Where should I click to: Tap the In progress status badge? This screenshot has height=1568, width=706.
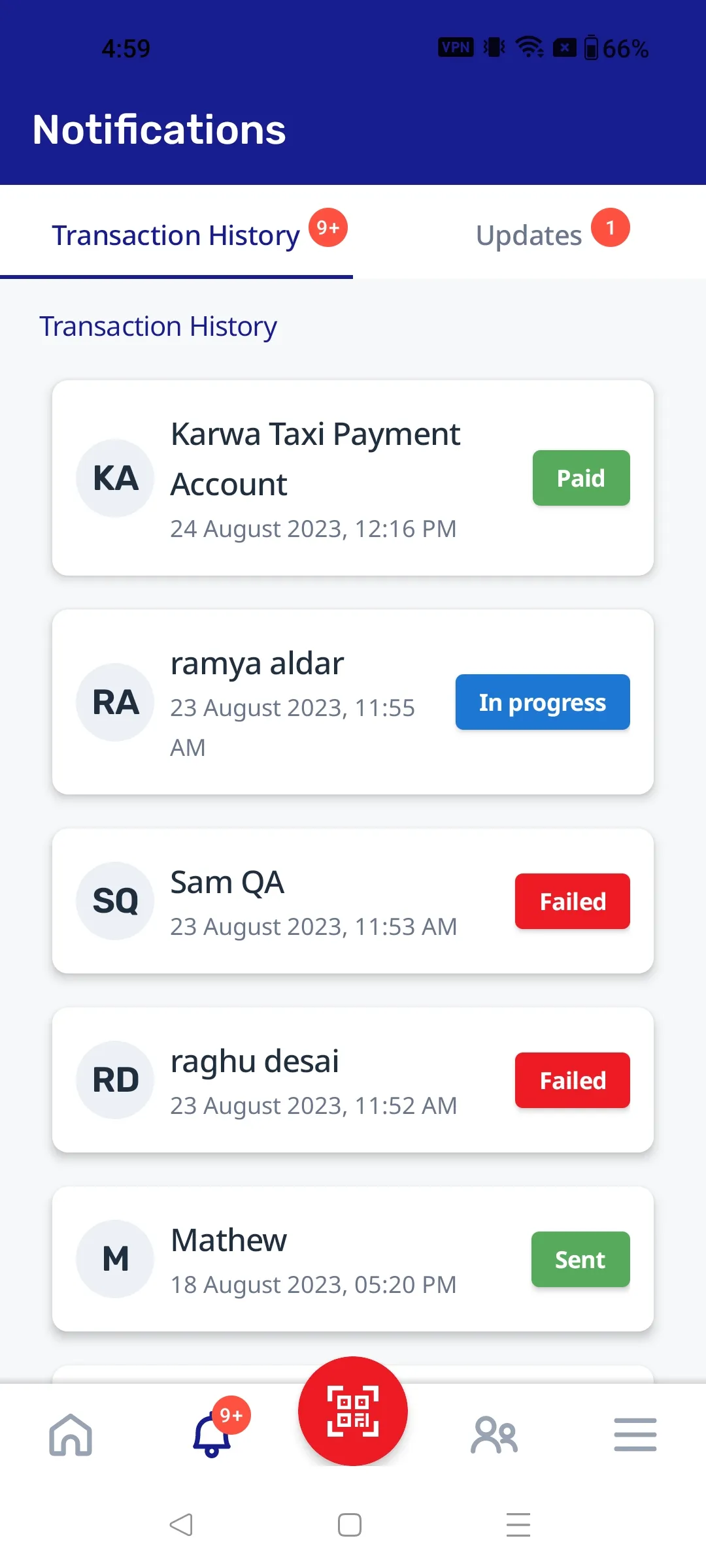(x=543, y=702)
